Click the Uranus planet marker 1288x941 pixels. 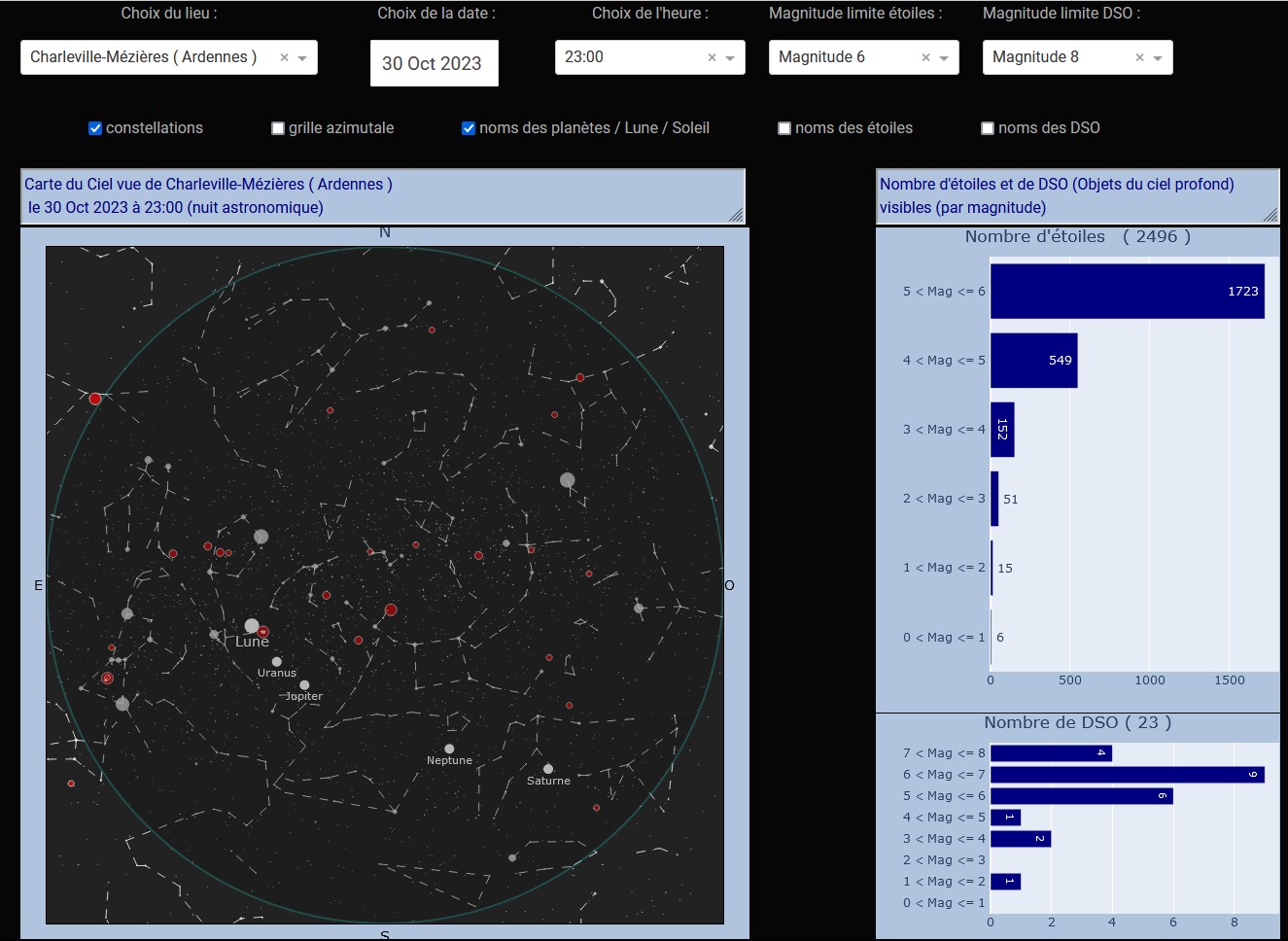(277, 661)
